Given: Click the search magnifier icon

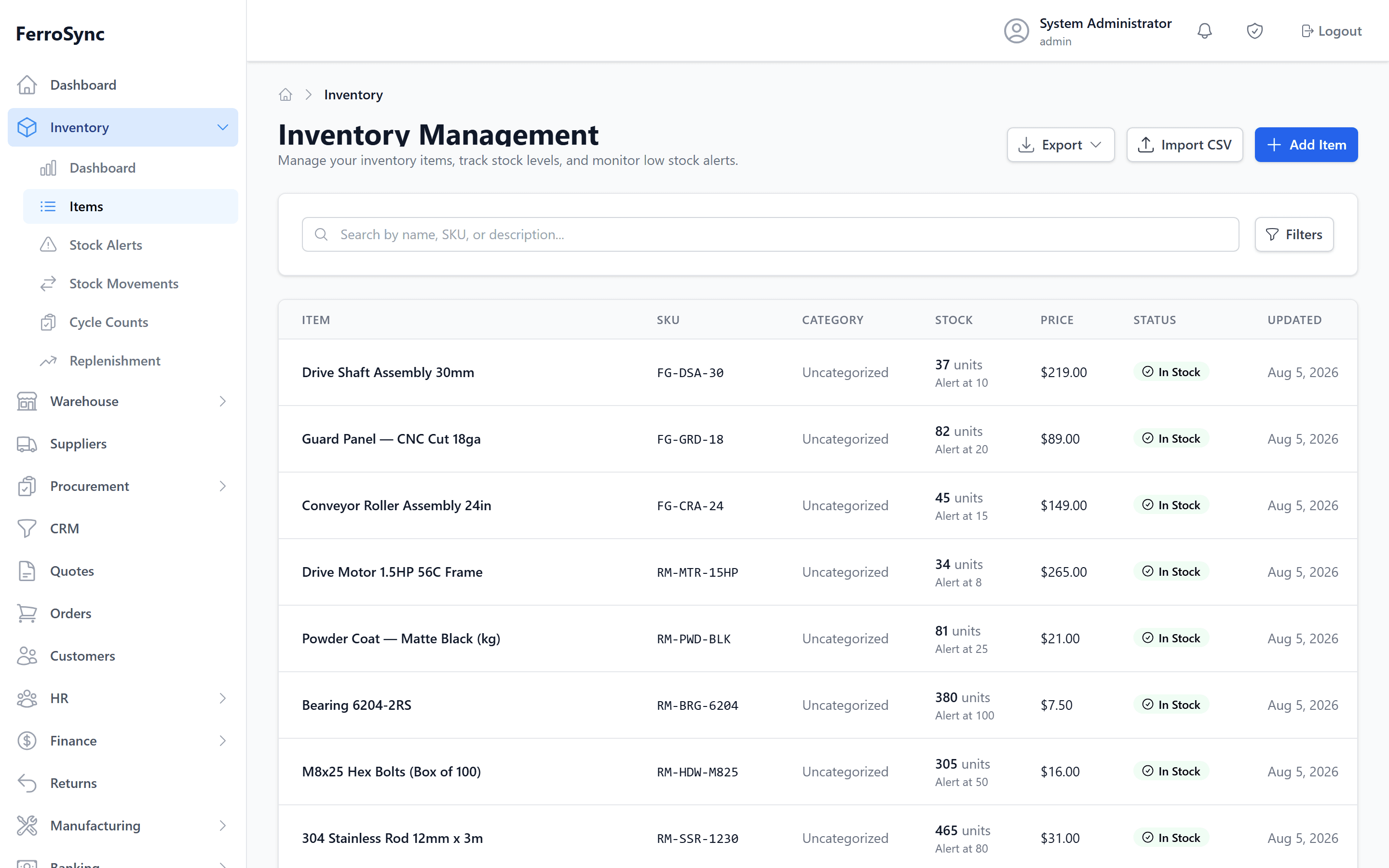Looking at the screenshot, I should pyautogui.click(x=321, y=234).
